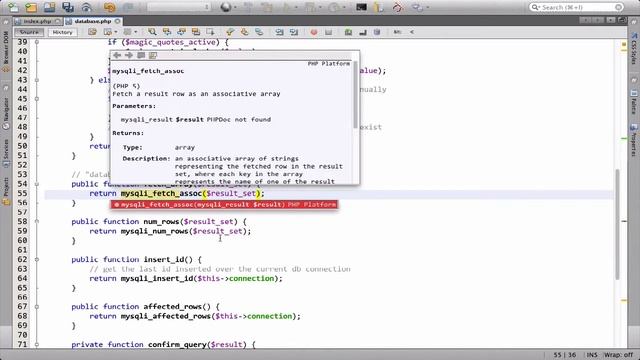This screenshot has height=360, width=640.
Task: Click the Open Project toolbar icon
Action: click(x=49, y=7)
